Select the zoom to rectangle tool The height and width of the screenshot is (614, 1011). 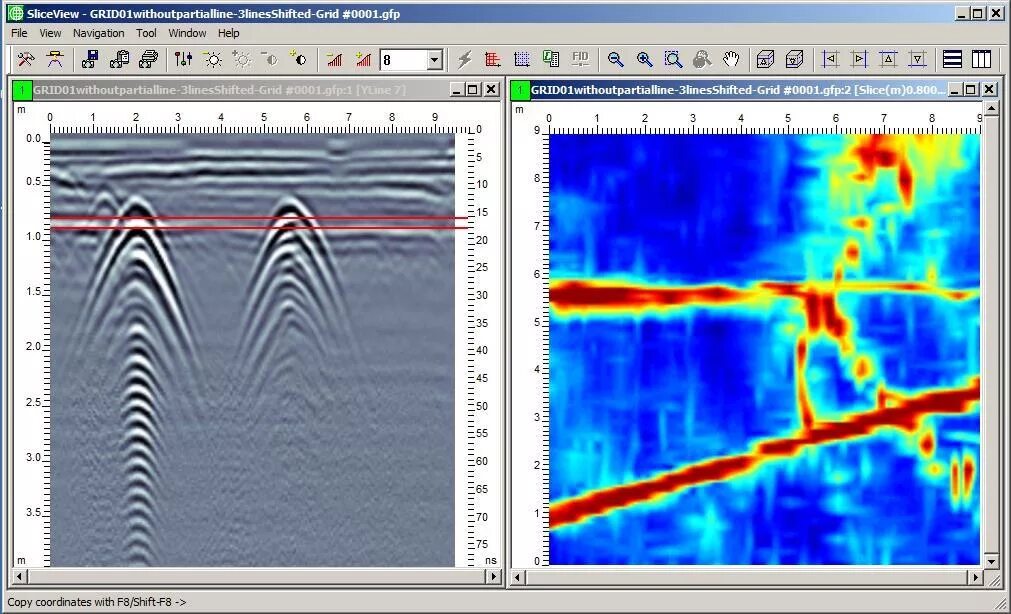click(x=673, y=59)
